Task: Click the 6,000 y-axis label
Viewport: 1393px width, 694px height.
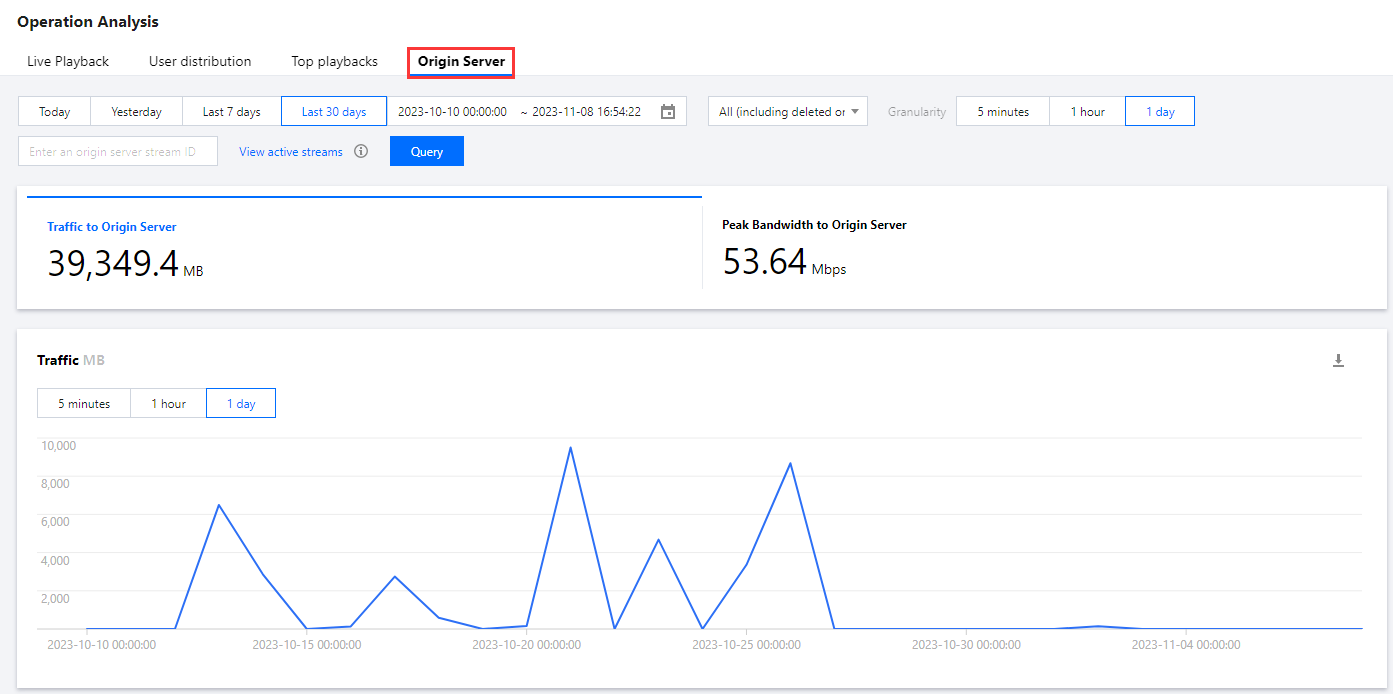Action: coord(56,521)
